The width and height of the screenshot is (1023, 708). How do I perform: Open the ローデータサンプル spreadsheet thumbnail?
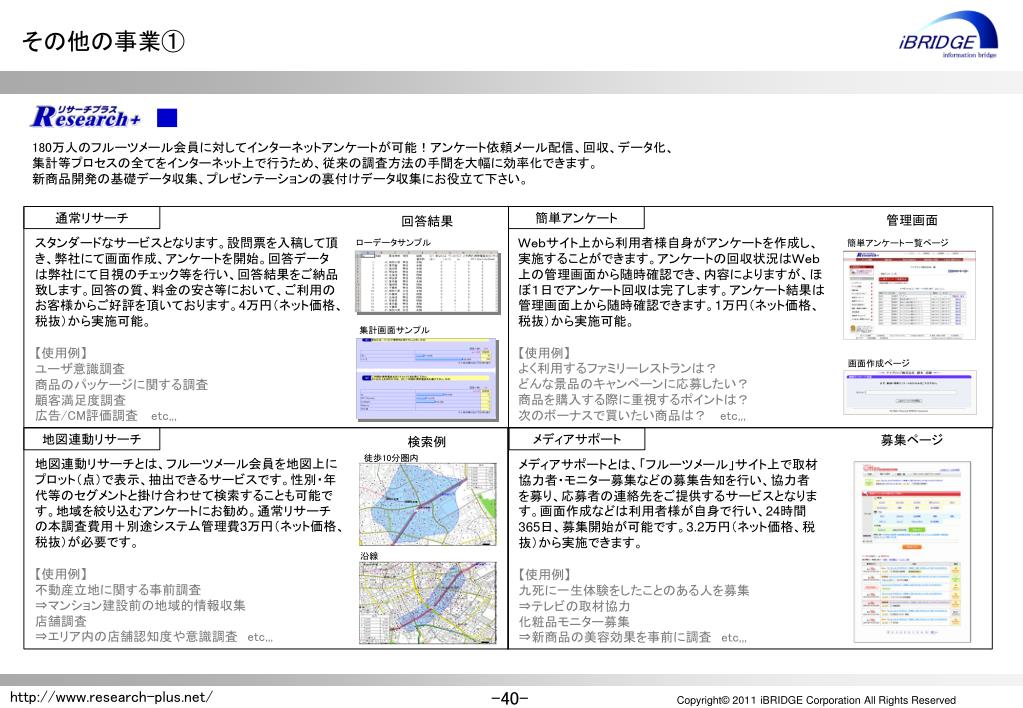428,283
